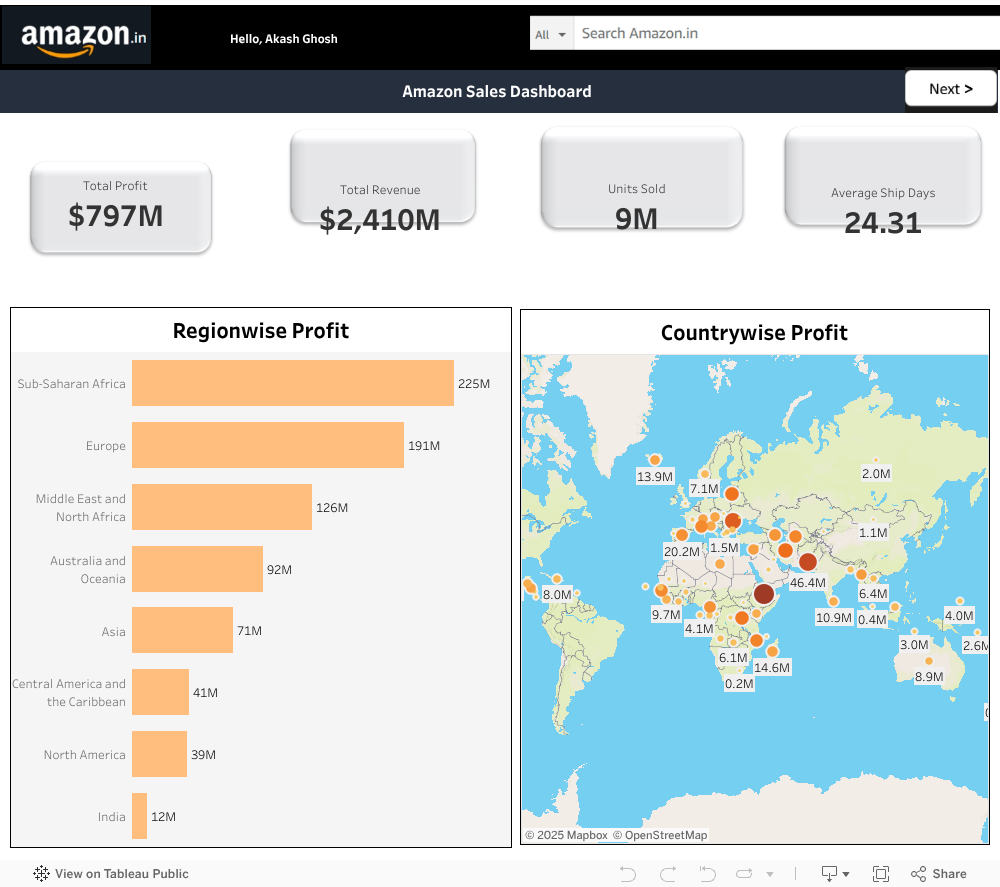Click the Hello, Akash Ghosh greeting
The width and height of the screenshot is (1000, 887).
click(284, 39)
